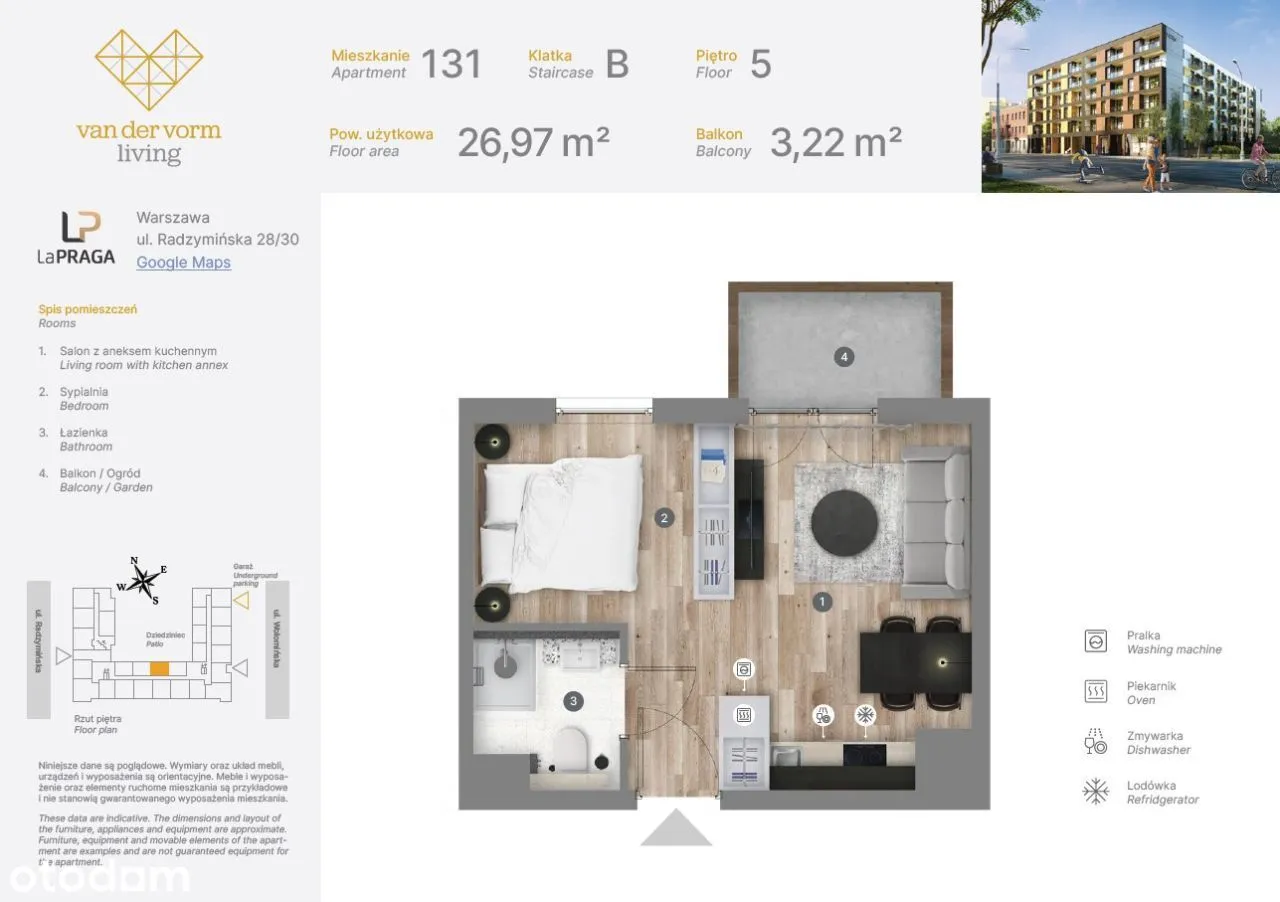Screen dimensions: 1280x902
Task: Click the compass rose on the mini map
Action: pos(145,580)
